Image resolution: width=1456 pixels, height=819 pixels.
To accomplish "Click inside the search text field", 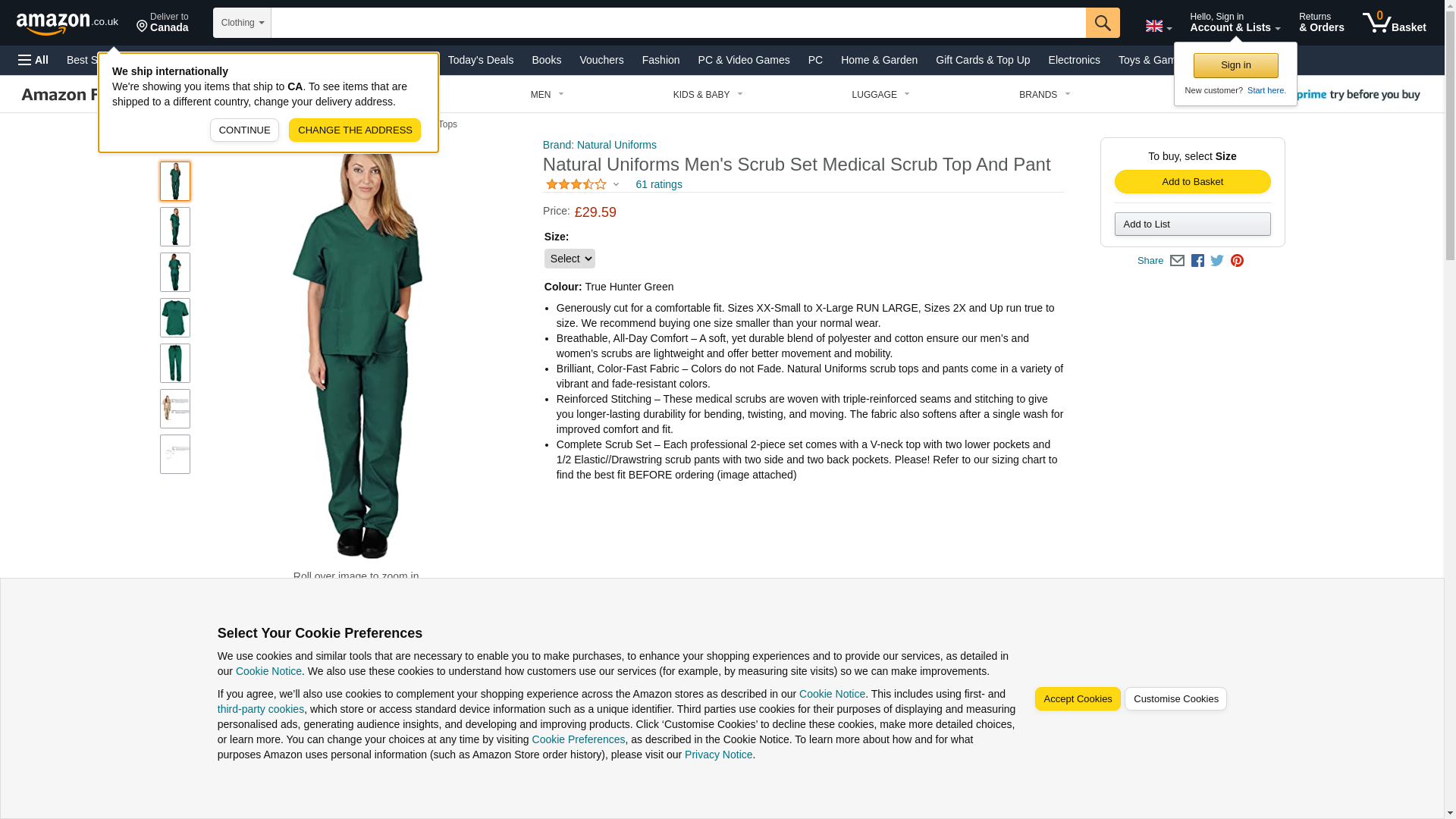I will click(678, 23).
